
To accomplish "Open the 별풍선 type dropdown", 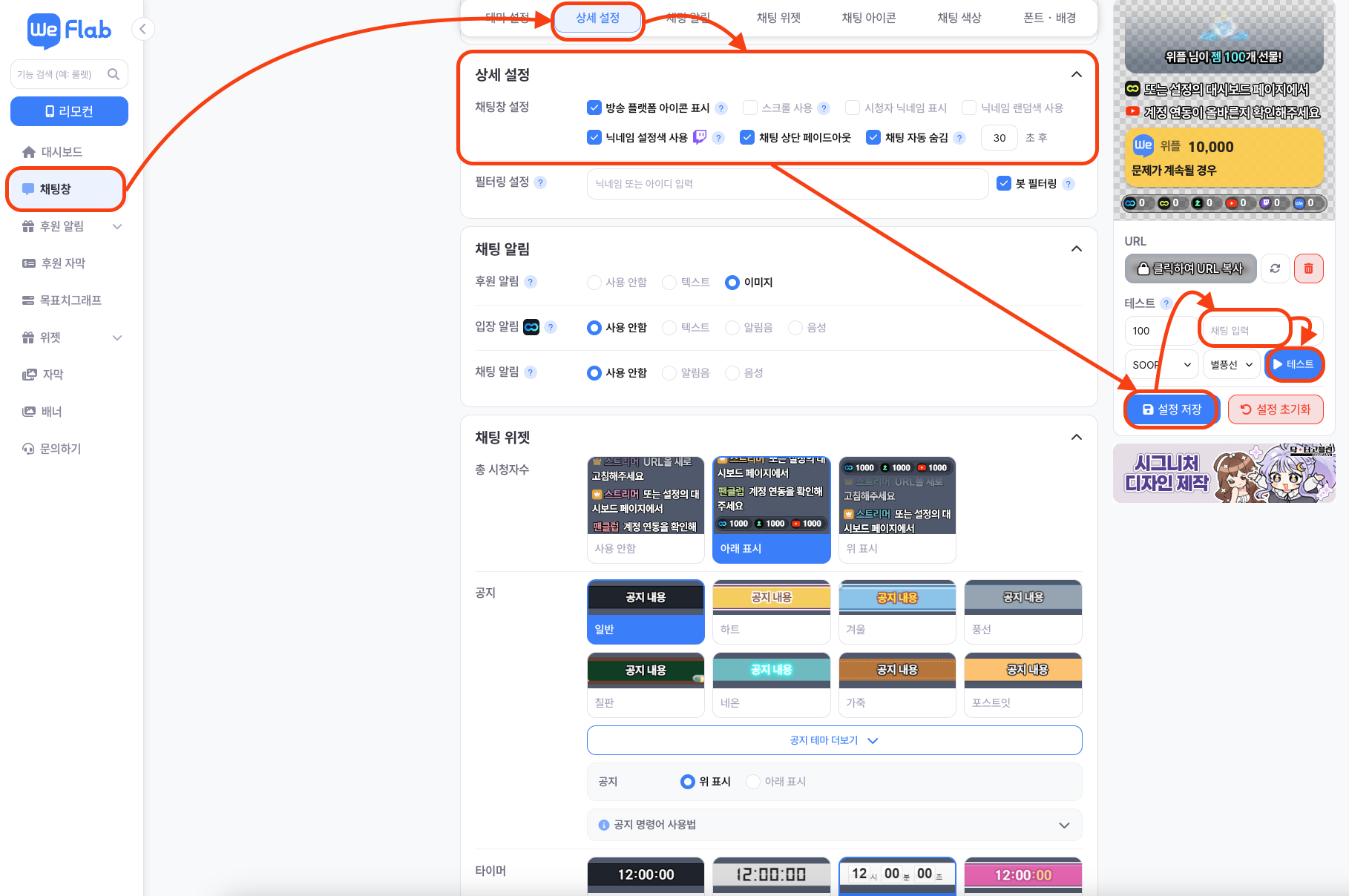I will tap(1231, 365).
